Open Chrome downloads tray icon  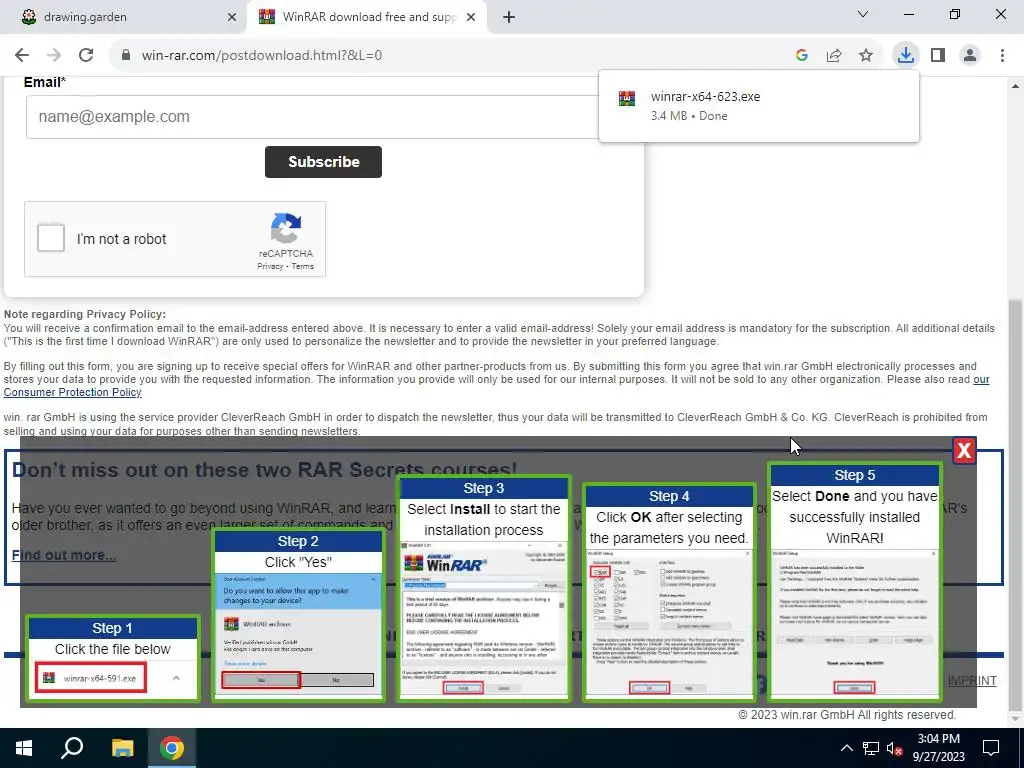(x=906, y=56)
